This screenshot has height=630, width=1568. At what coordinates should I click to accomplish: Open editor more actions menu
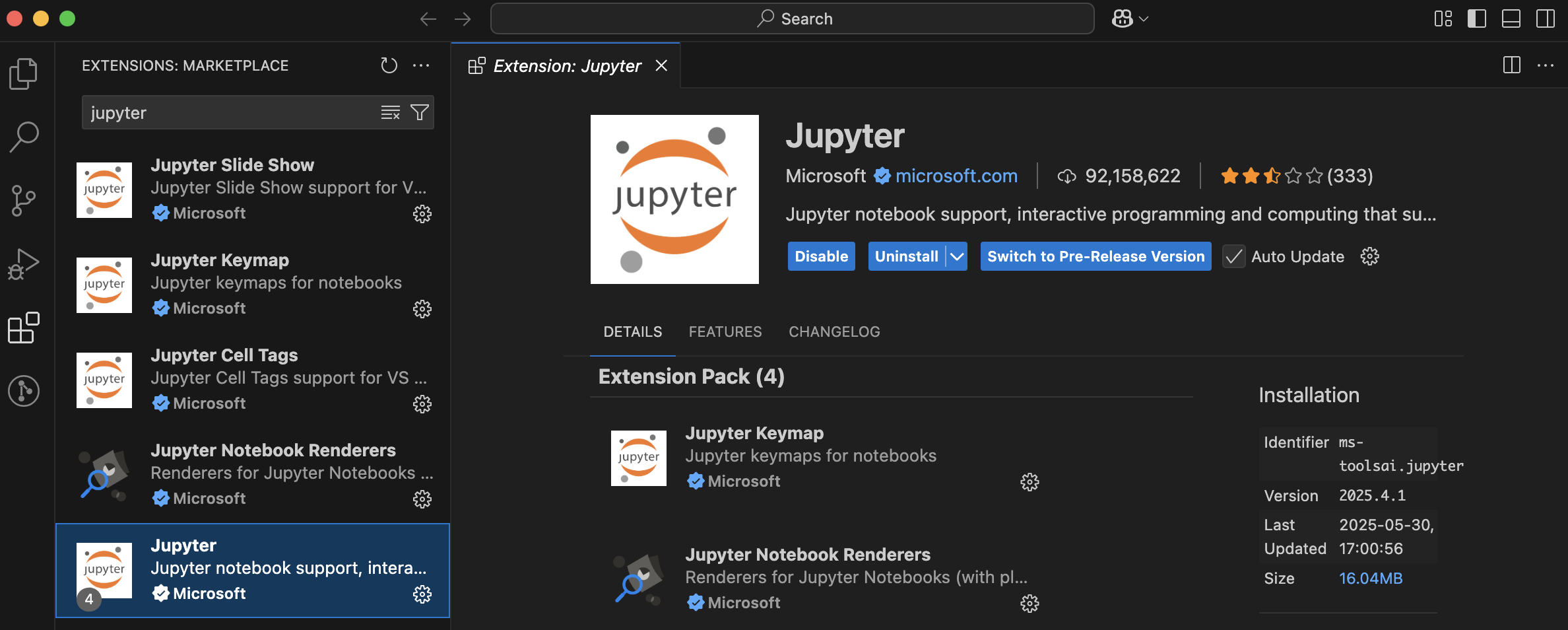click(x=1546, y=65)
